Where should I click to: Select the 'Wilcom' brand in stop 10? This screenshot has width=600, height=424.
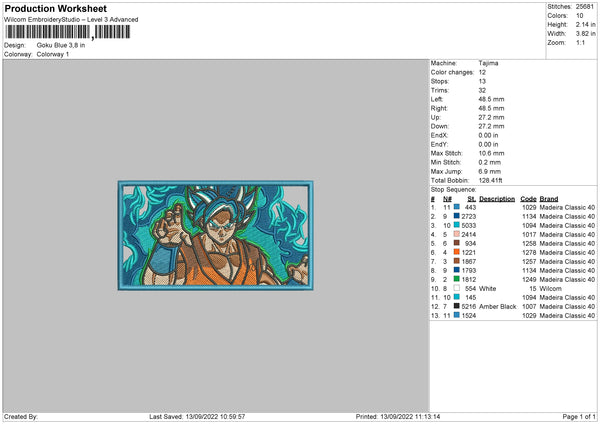[551, 289]
